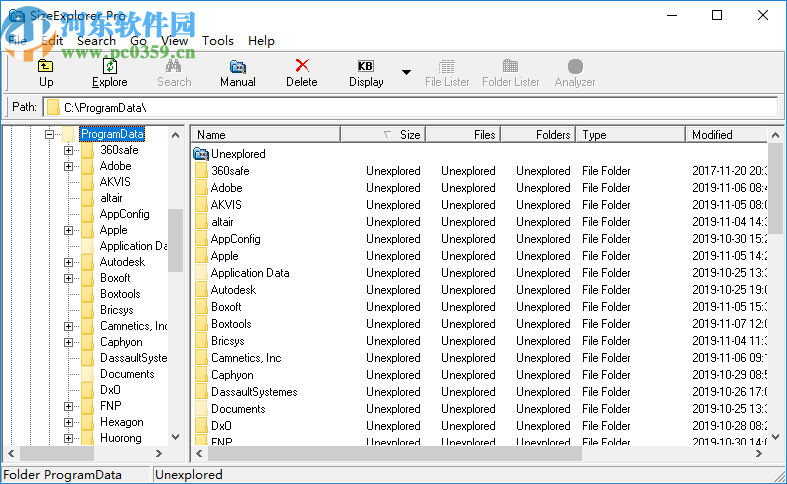
Task: Click the Path input field
Action: (x=411, y=107)
